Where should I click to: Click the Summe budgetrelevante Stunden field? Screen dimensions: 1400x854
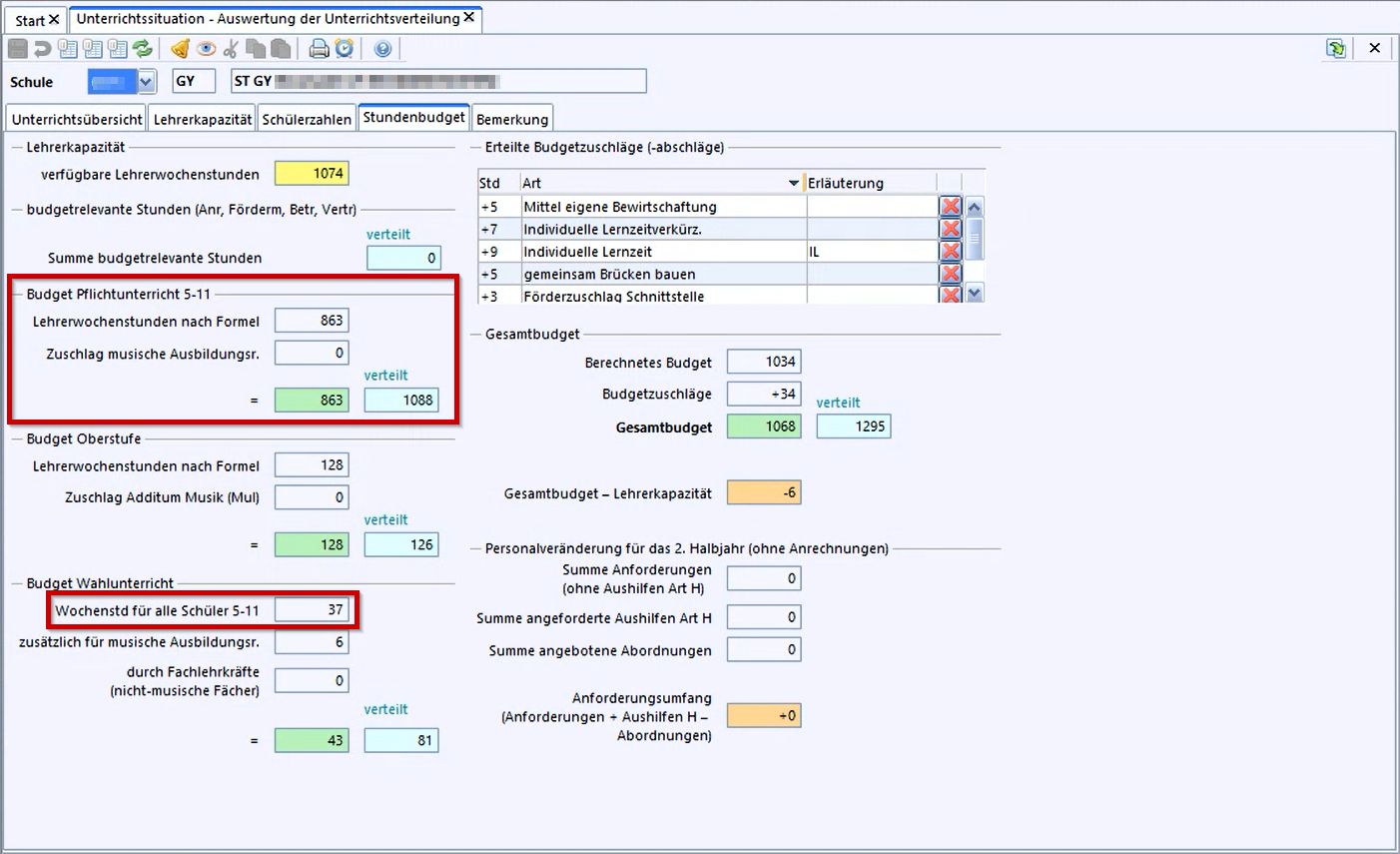point(402,258)
